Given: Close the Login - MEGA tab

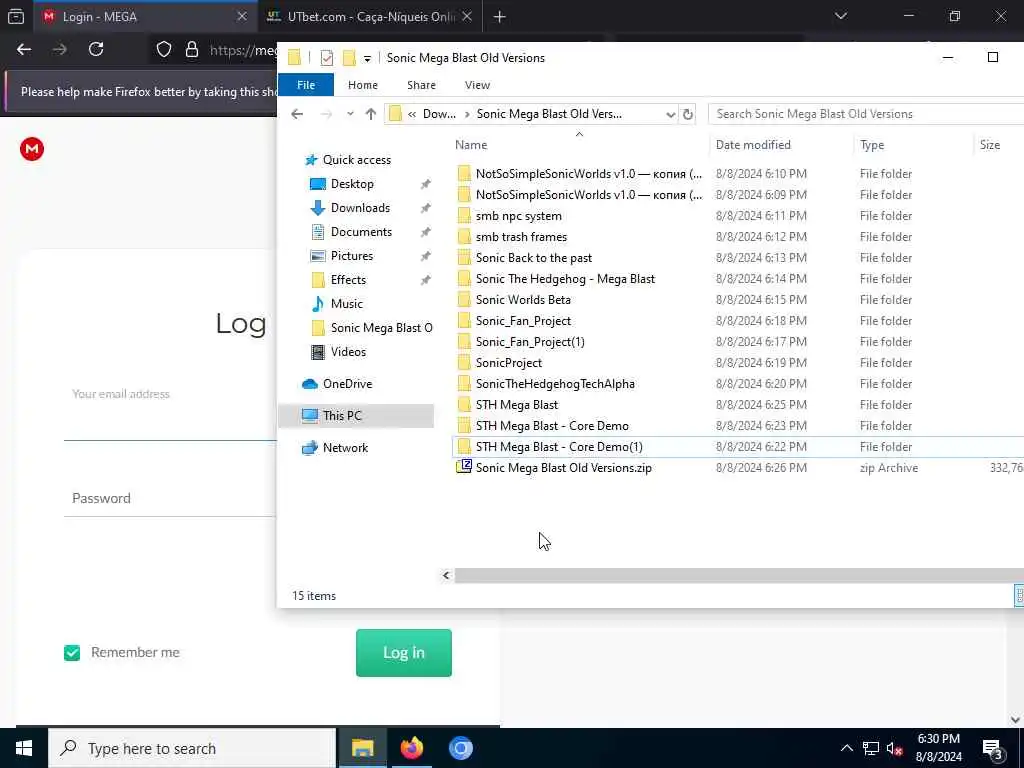Looking at the screenshot, I should (242, 17).
